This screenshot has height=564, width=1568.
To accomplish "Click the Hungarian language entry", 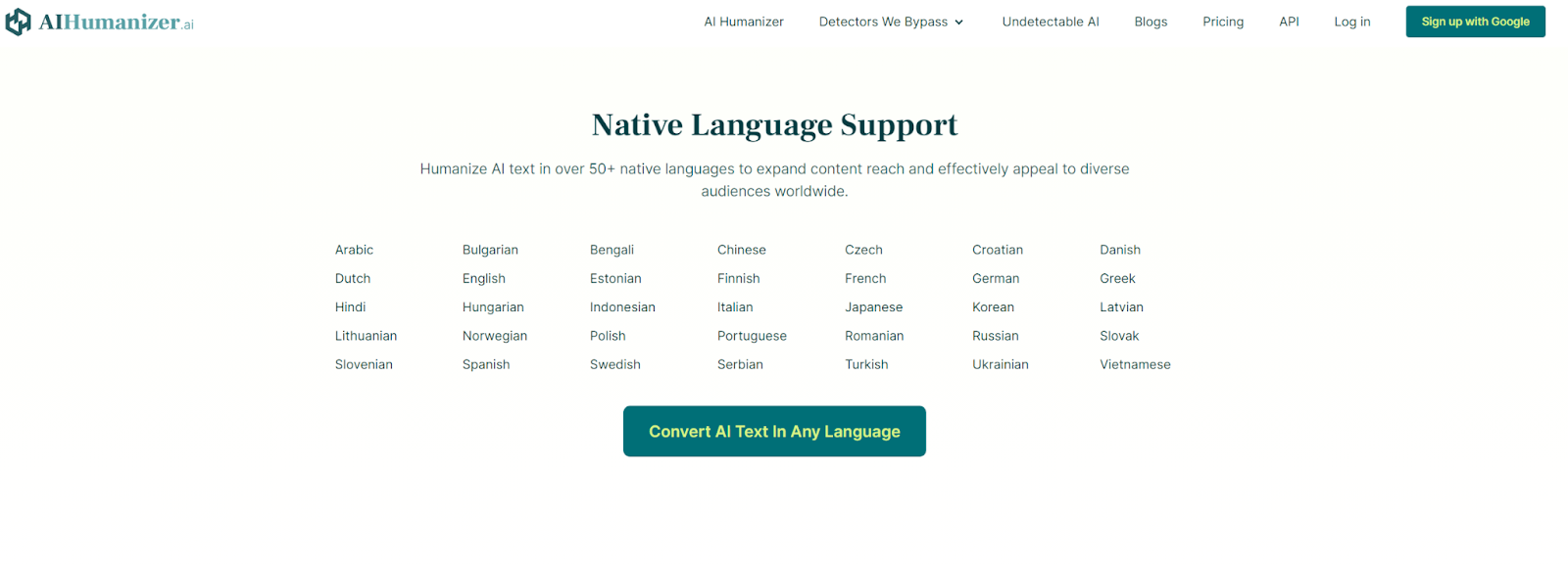I will (x=493, y=306).
